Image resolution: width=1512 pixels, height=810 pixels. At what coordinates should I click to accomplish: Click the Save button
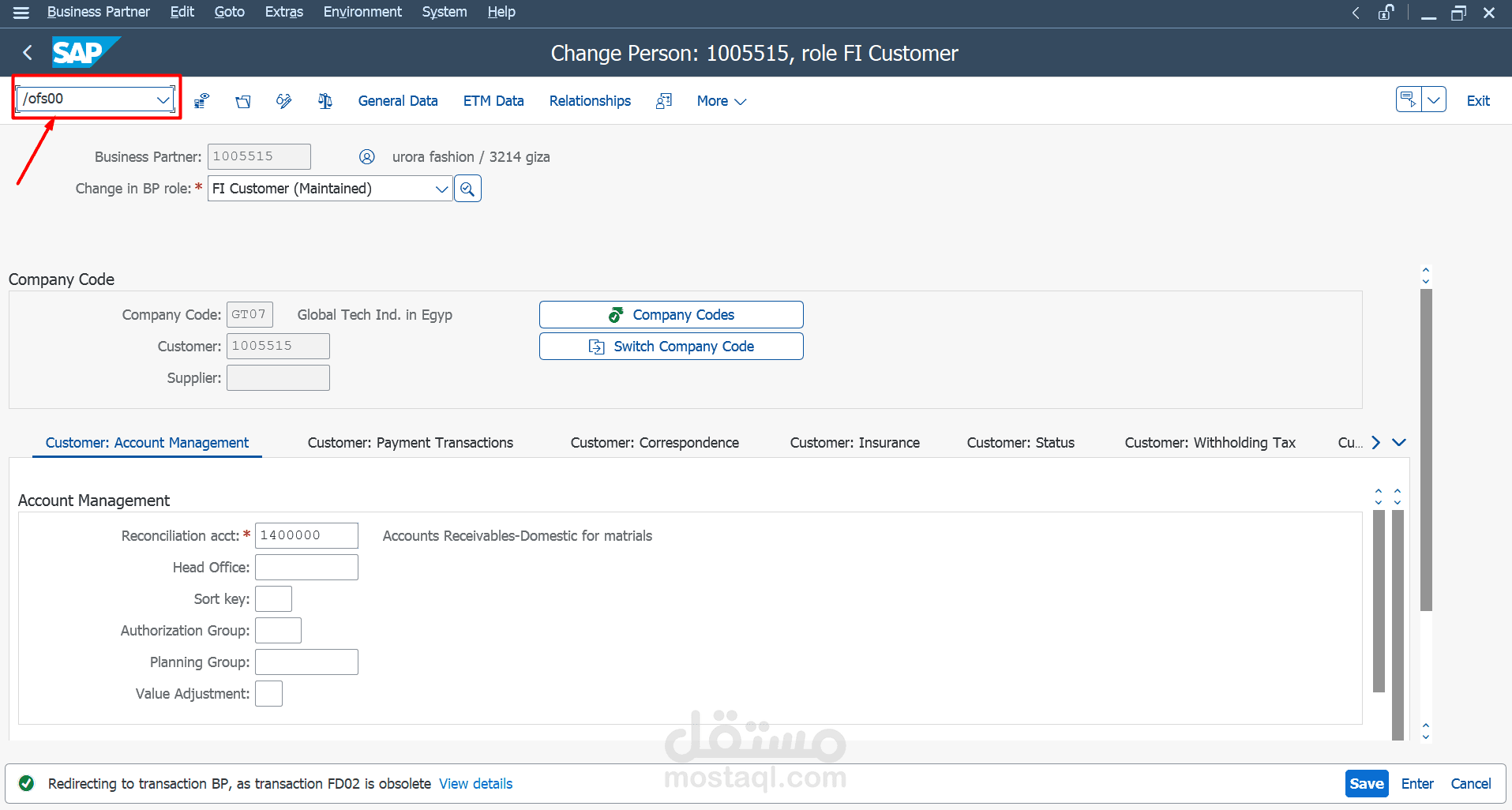tap(1367, 783)
